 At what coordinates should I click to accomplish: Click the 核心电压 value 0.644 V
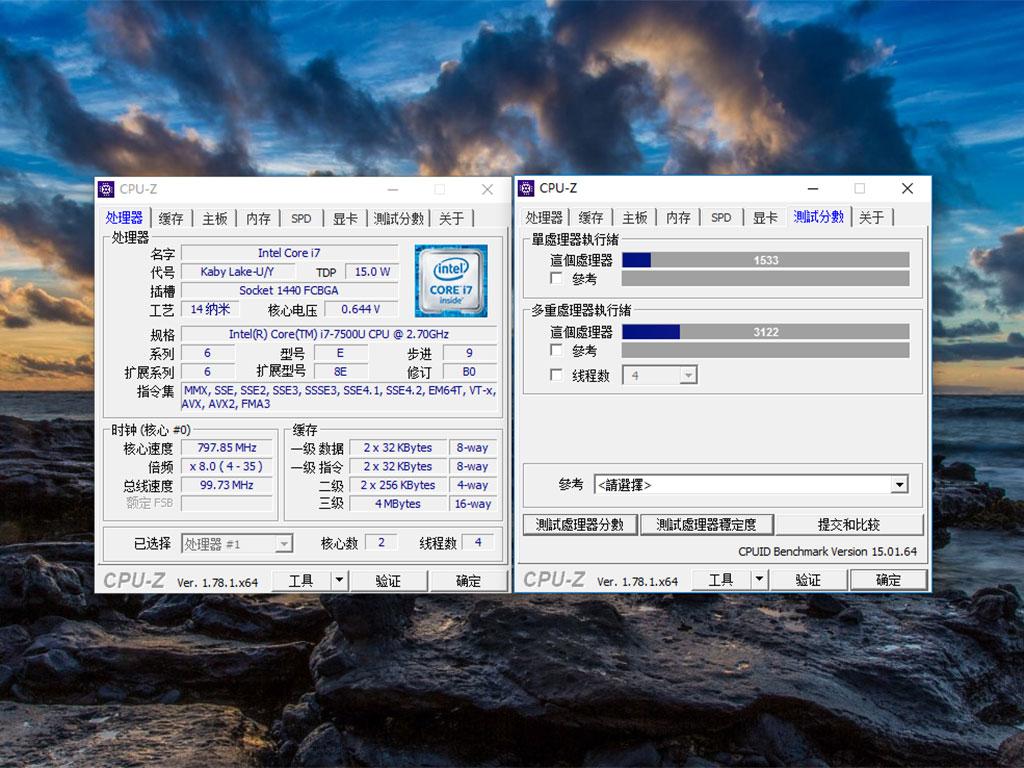click(361, 309)
